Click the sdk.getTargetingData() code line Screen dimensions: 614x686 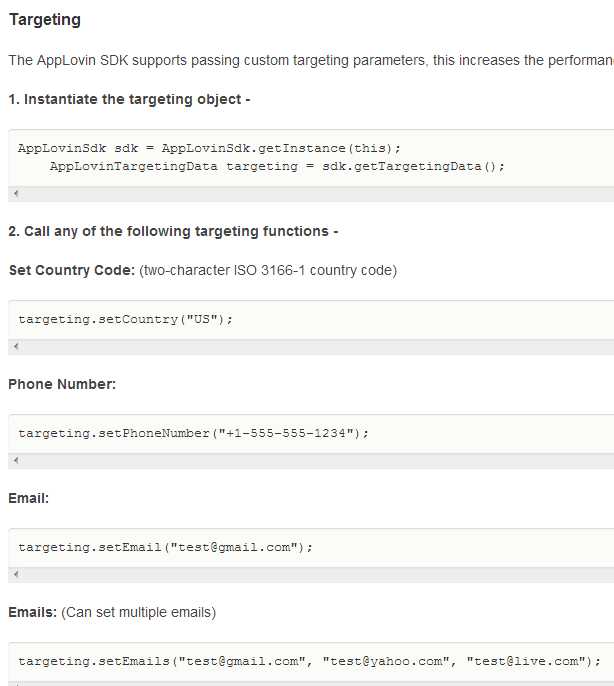coord(277,167)
